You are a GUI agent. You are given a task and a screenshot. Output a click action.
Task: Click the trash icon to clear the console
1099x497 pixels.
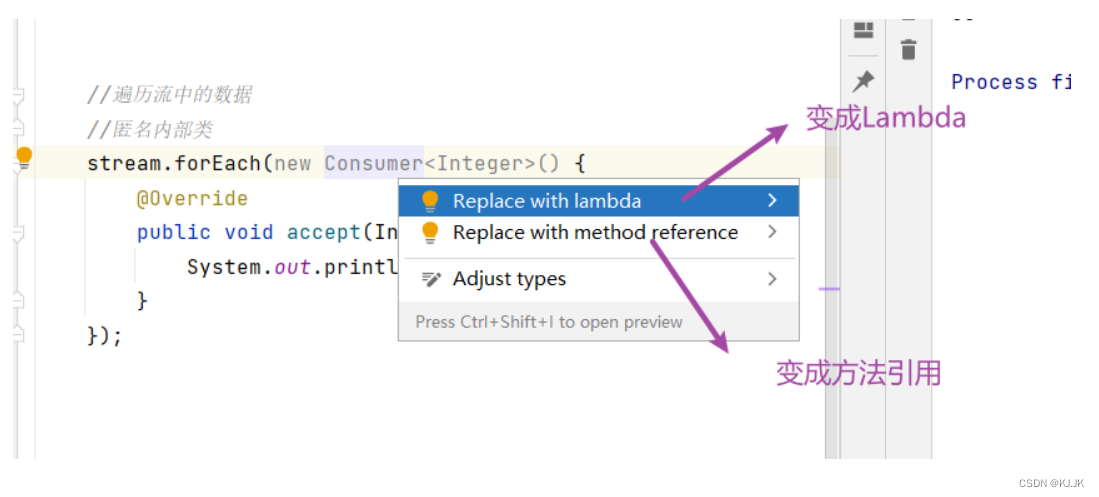coord(908,49)
